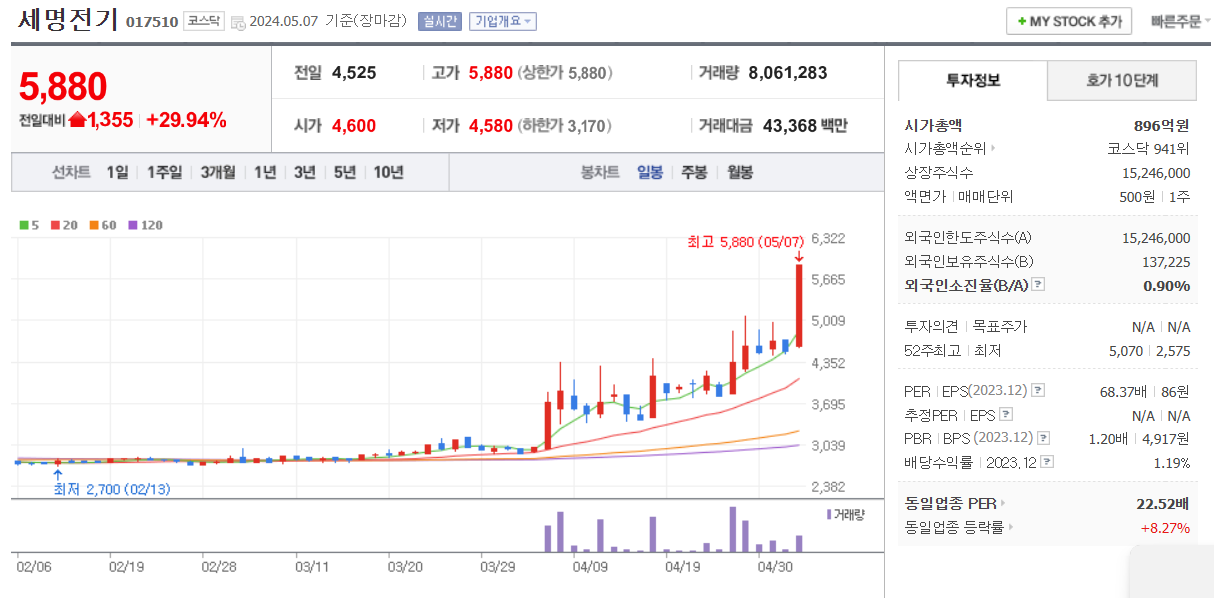Click the stock code 017510
Image resolution: width=1214 pixels, height=598 pixels.
[152, 21]
